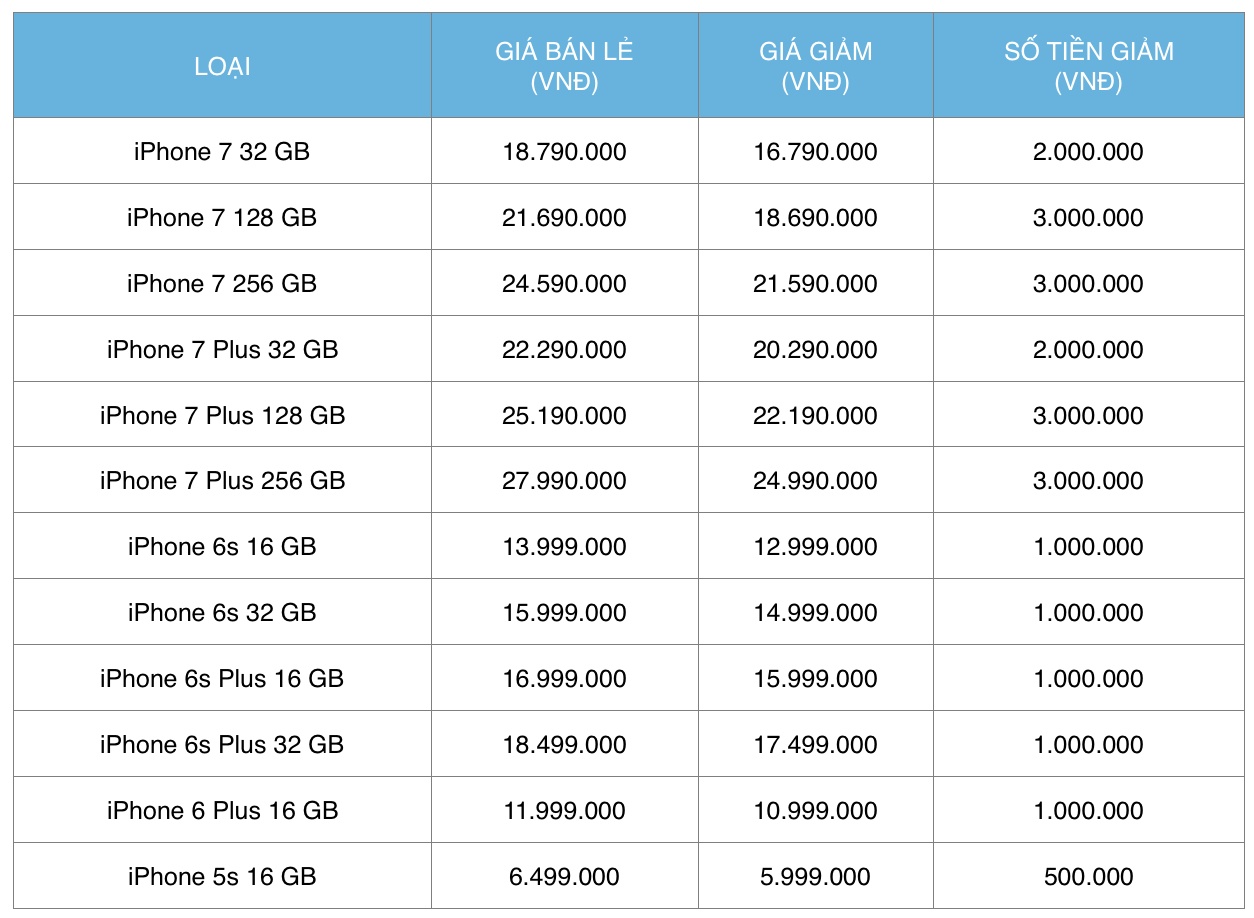Click the 500.000 discount amount
This screenshot has height=918, width=1254.
pyautogui.click(x=1088, y=877)
